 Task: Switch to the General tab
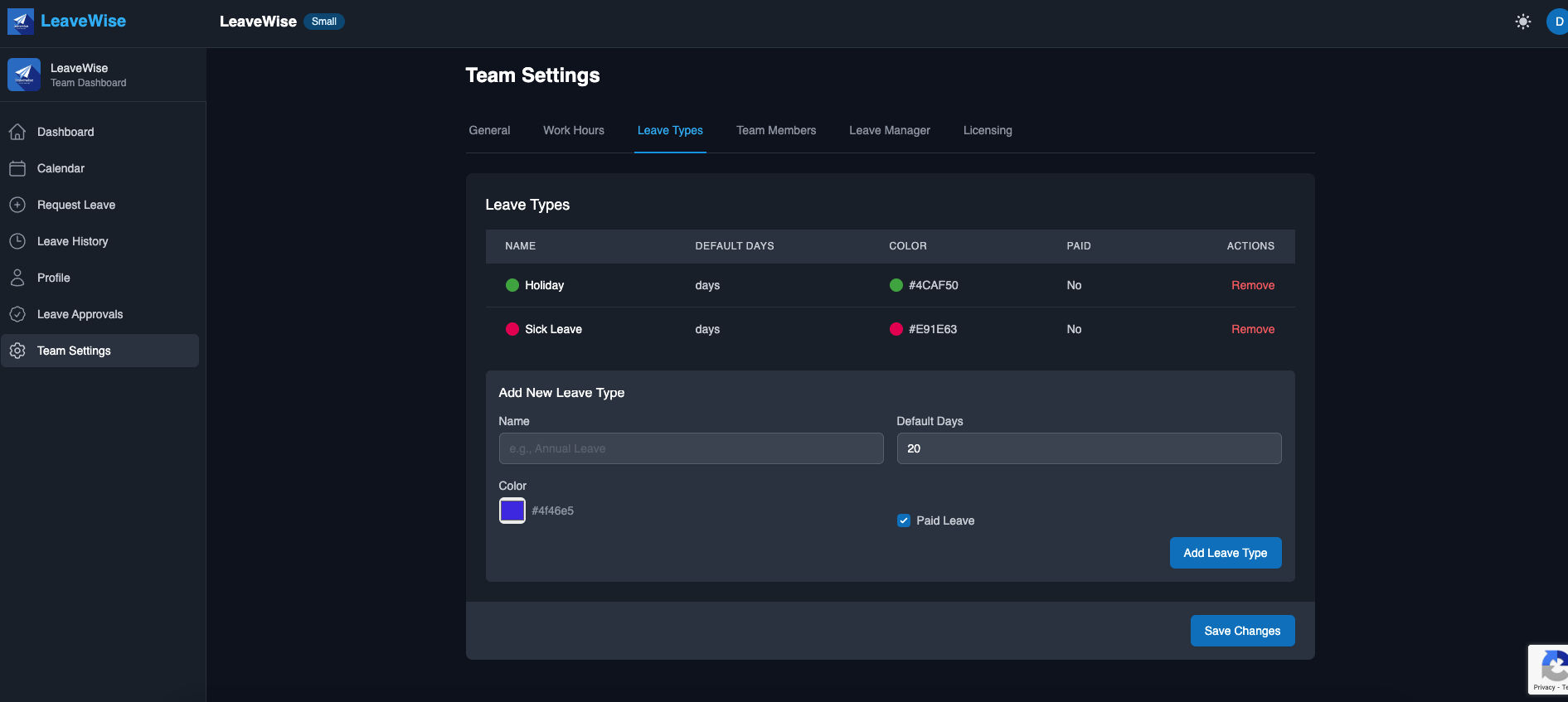coord(489,130)
